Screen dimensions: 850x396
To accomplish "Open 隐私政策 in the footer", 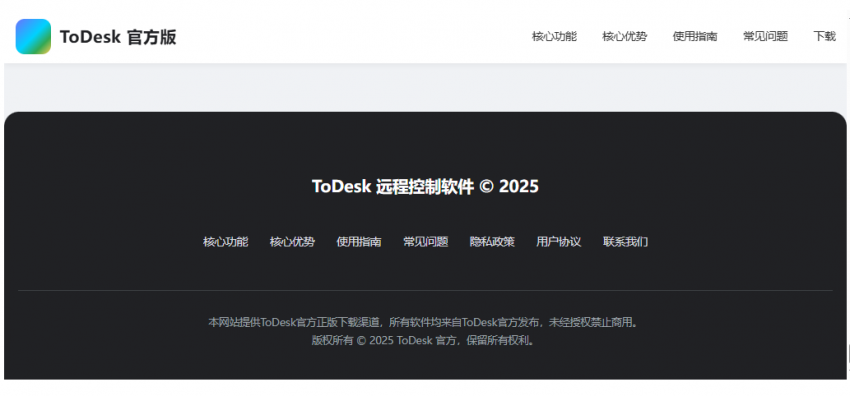I will 492,242.
